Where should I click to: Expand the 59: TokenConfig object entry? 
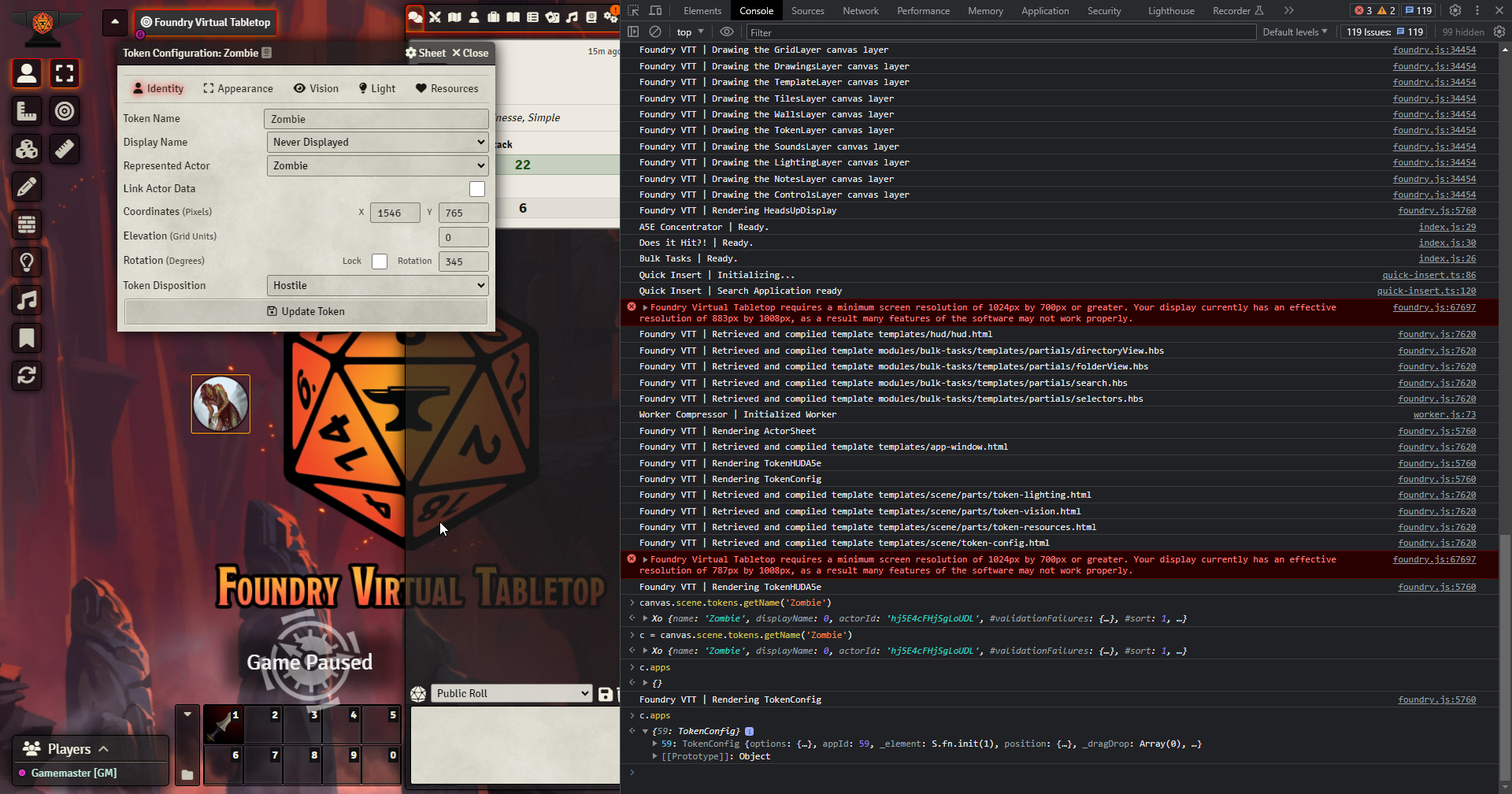pyautogui.click(x=655, y=744)
